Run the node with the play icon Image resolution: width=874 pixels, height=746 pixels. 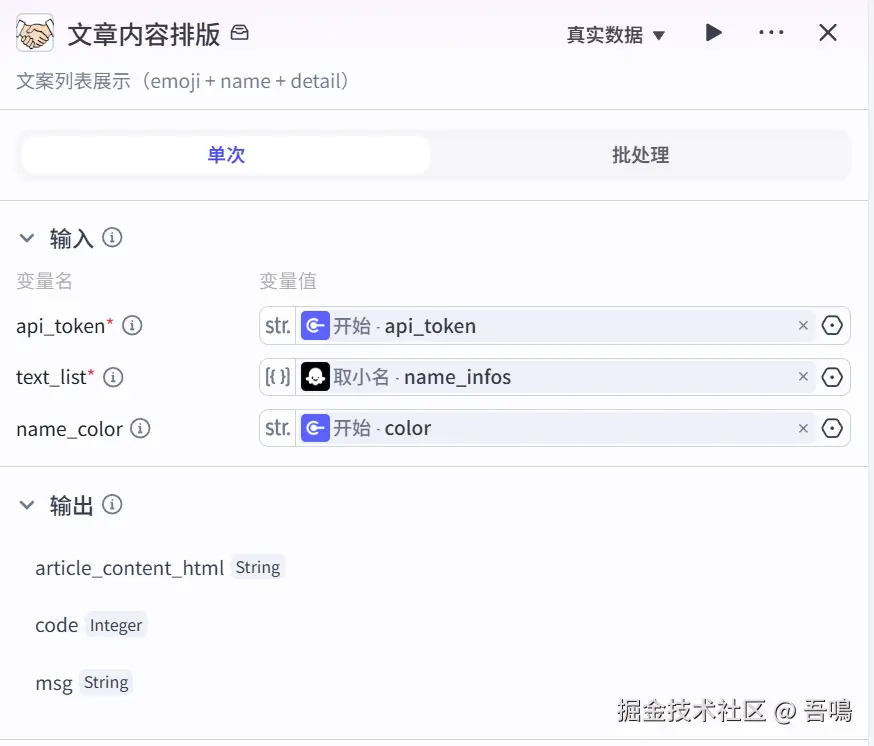[x=713, y=33]
